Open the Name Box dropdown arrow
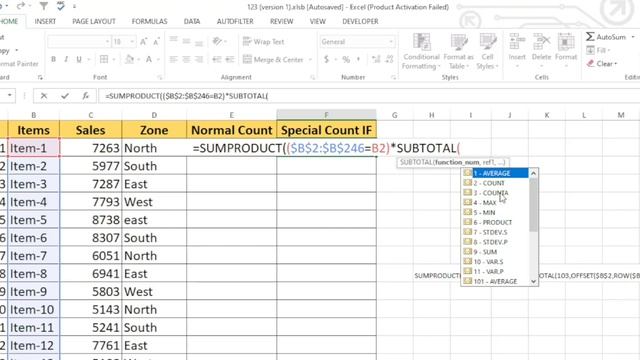Image resolution: width=640 pixels, height=360 pixels. point(9,96)
